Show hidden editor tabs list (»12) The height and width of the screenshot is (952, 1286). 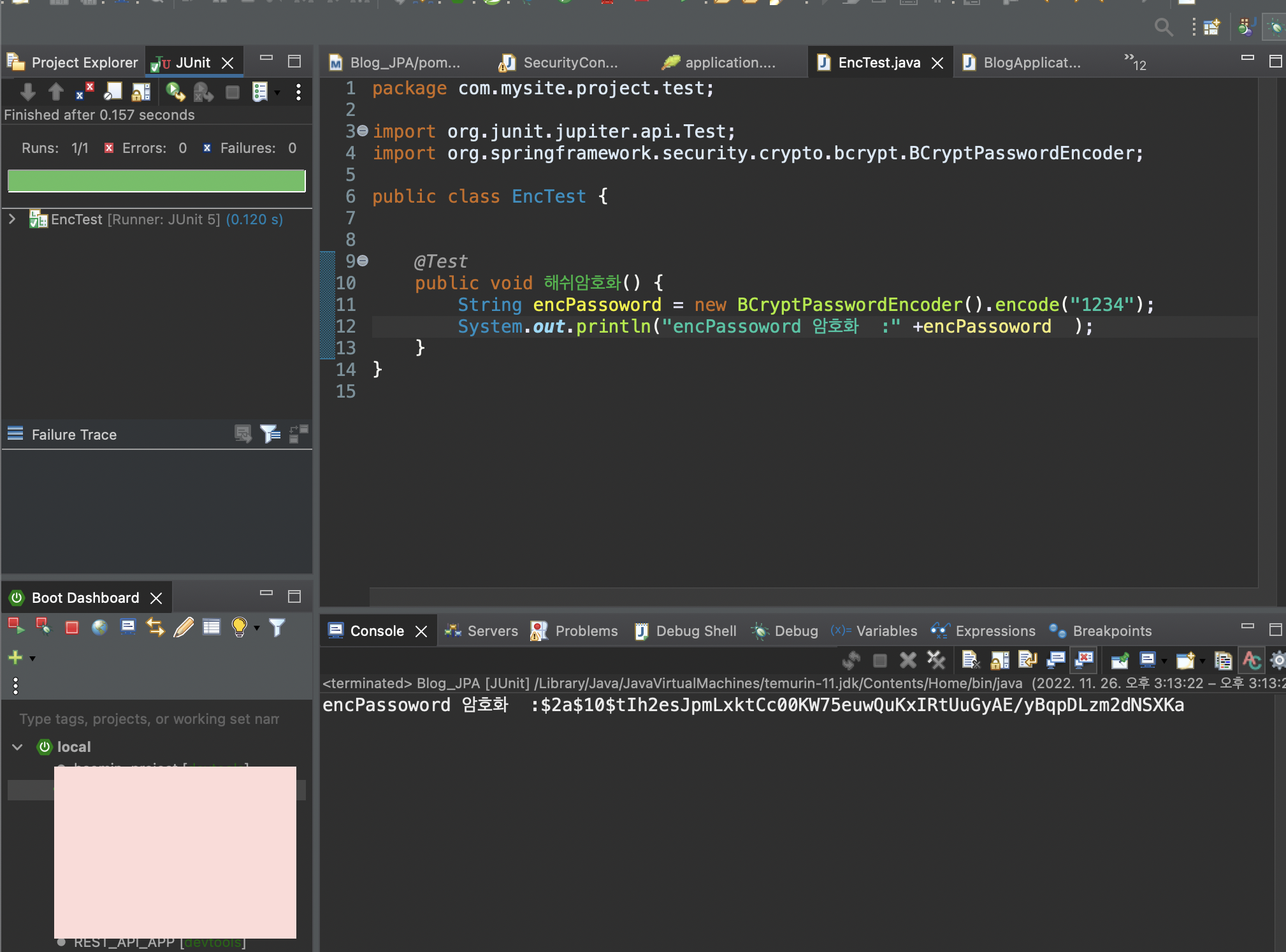click(x=1135, y=62)
